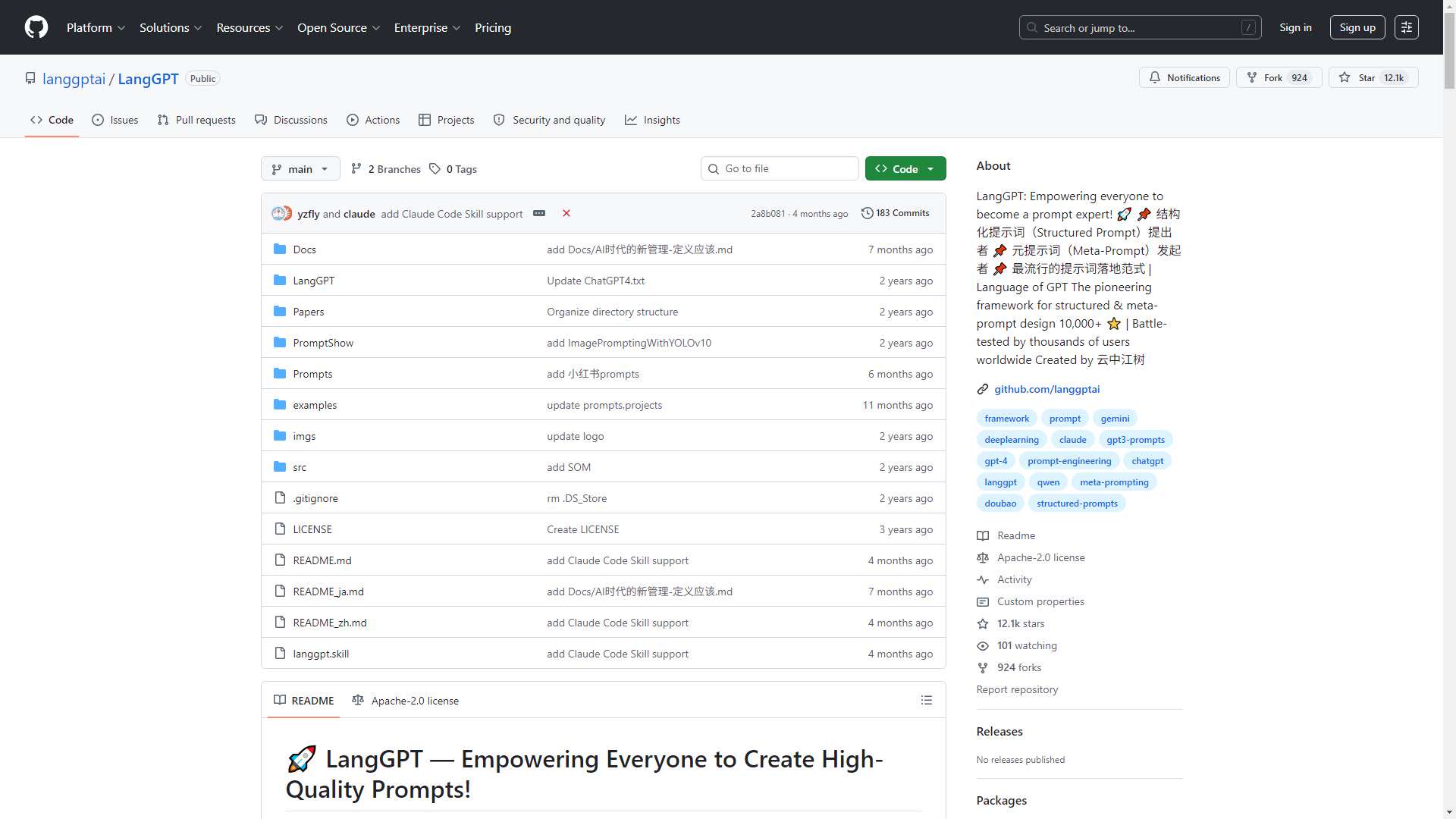Click the langgpt.skill file icon
Screen dimensions: 1456x819
tap(280, 653)
